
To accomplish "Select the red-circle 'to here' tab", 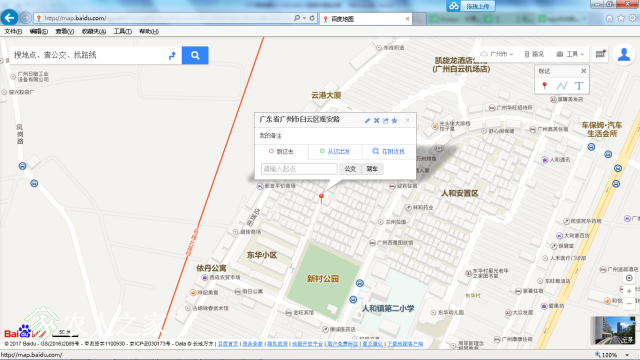I will coord(281,151).
